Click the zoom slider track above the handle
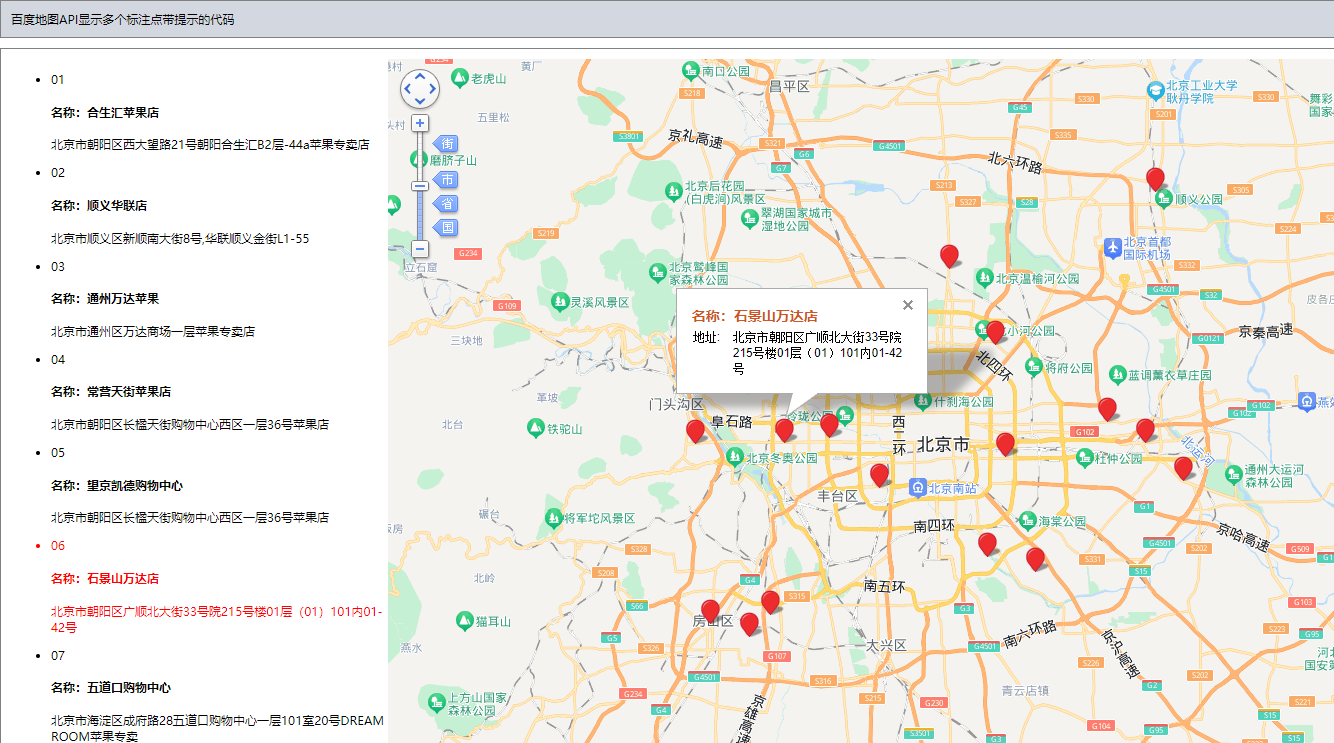 coord(420,155)
